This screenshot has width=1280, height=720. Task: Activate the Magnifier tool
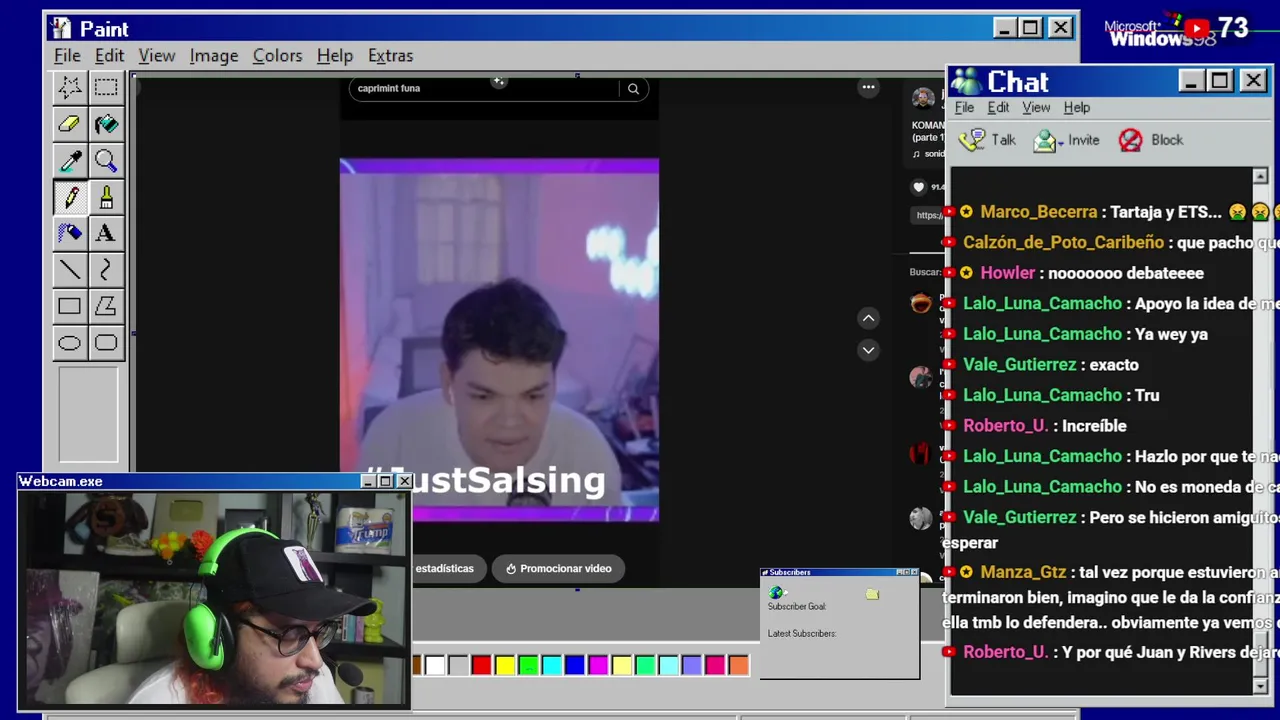point(105,161)
